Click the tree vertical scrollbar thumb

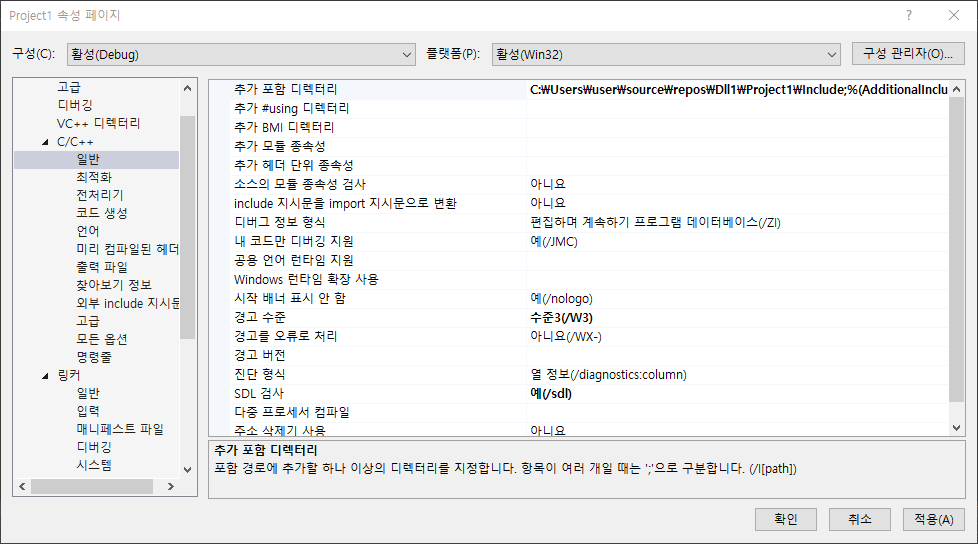tap(187, 228)
